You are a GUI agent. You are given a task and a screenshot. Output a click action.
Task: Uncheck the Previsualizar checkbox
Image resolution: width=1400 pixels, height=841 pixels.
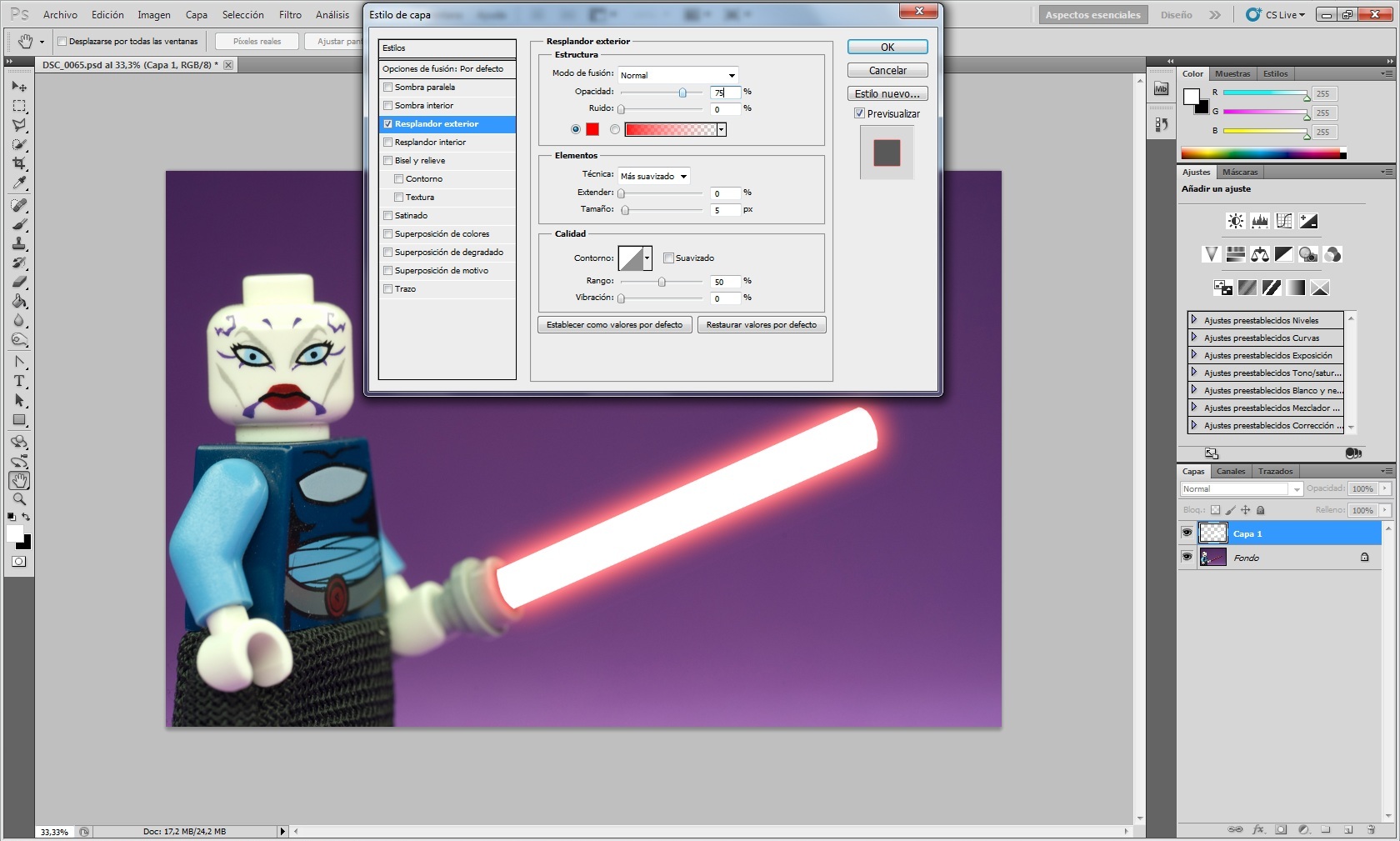(x=859, y=113)
